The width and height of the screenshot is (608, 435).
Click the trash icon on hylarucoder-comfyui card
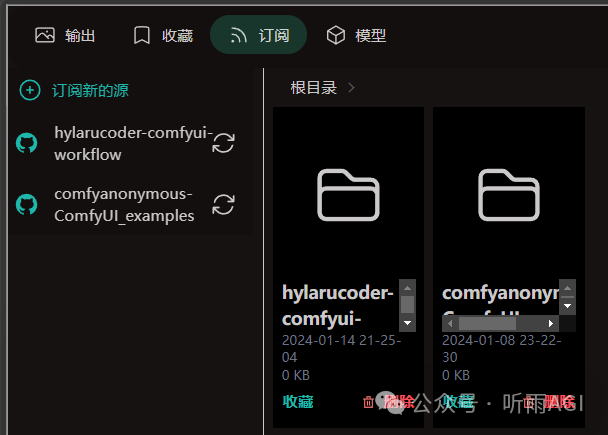click(368, 402)
